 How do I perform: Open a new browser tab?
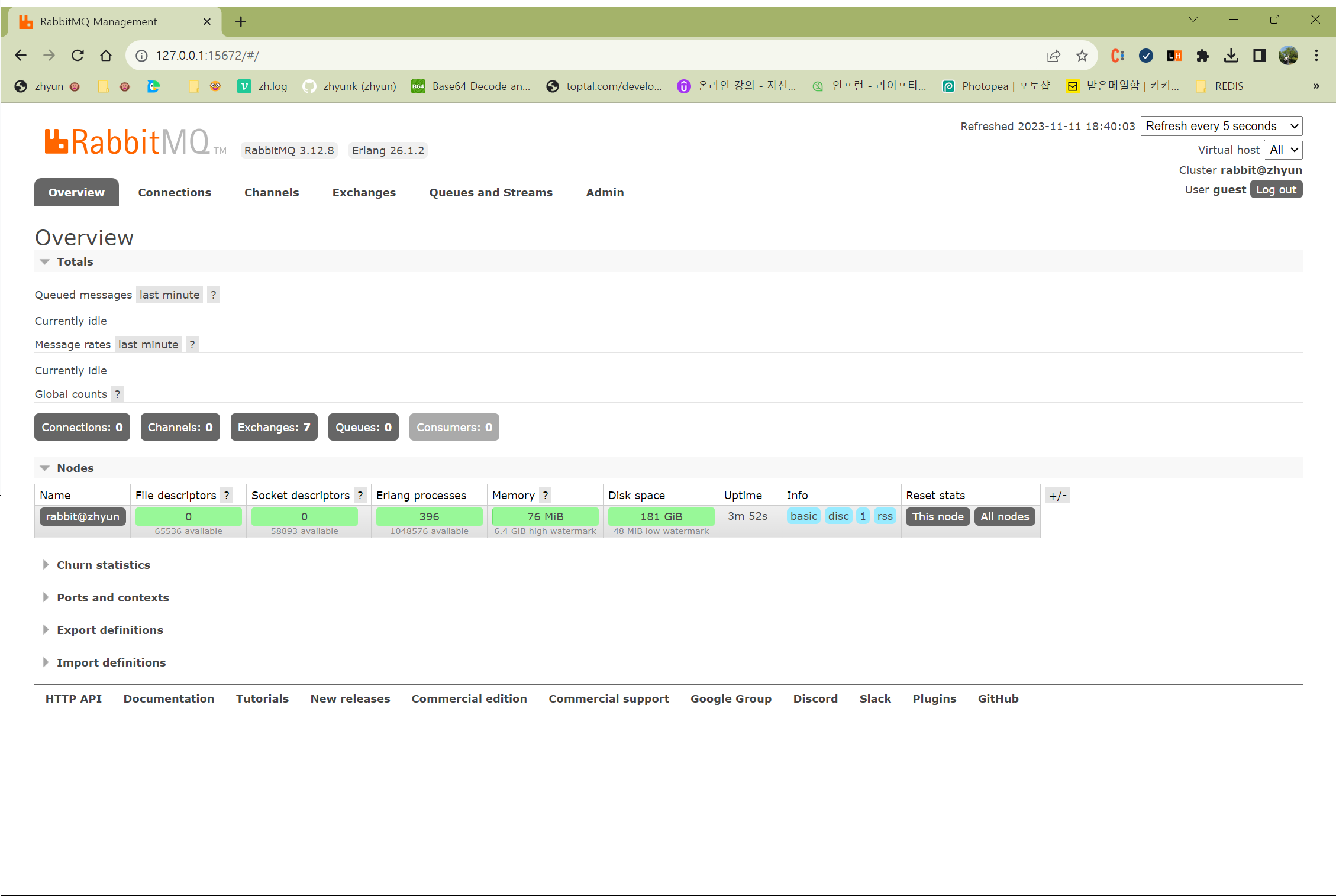241,22
